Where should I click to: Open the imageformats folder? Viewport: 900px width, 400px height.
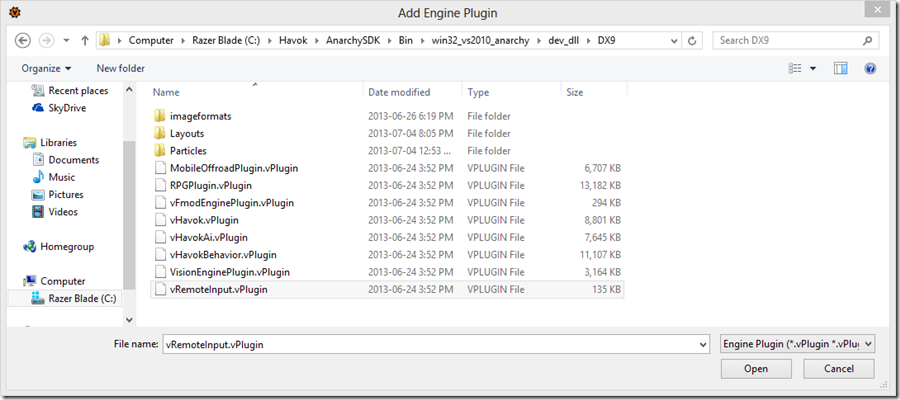pos(200,116)
